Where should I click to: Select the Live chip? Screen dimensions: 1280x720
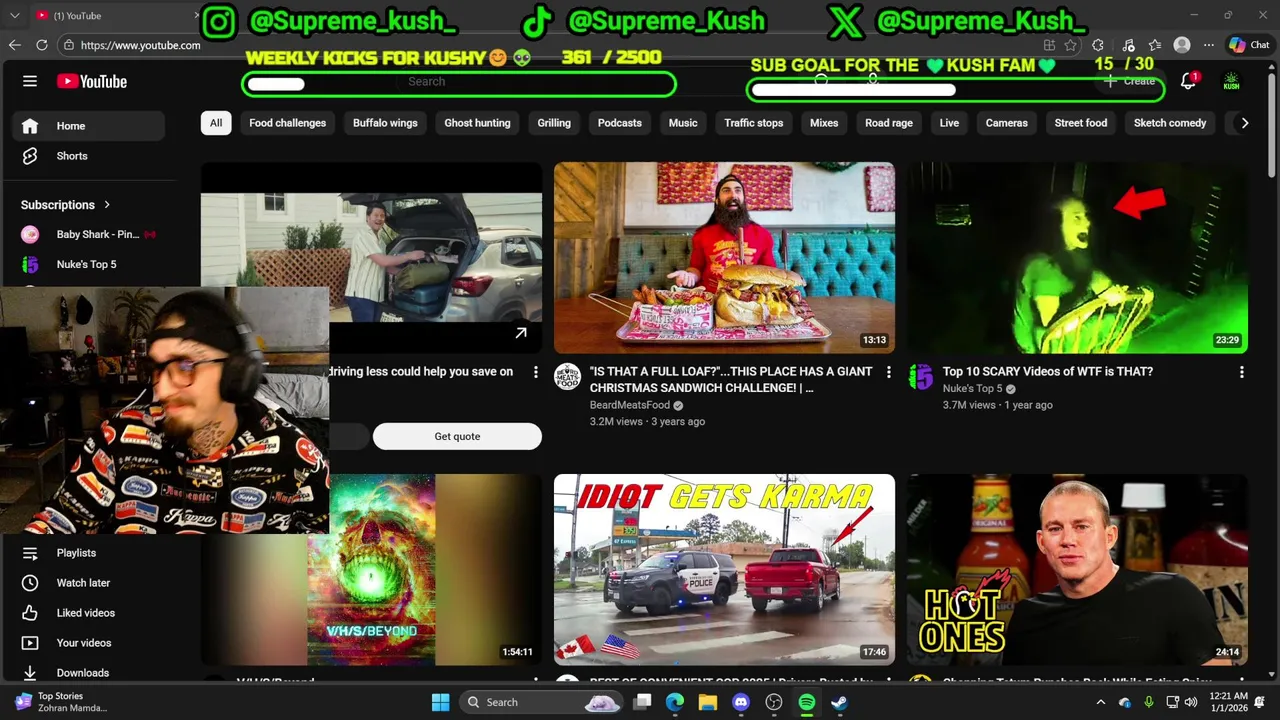tap(949, 123)
